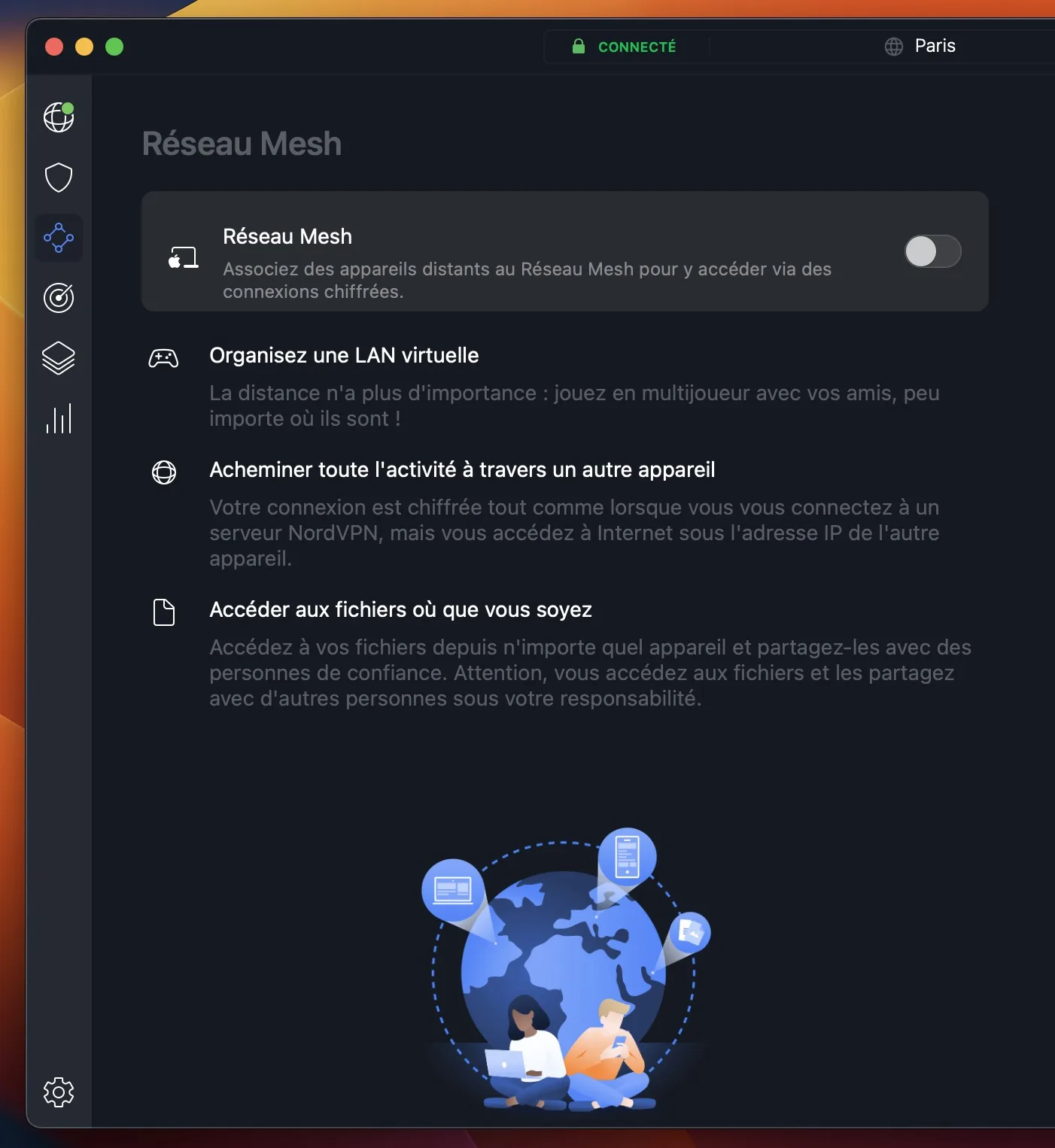Click the Réseau Mesh page title
The width and height of the screenshot is (1055, 1148).
point(242,144)
